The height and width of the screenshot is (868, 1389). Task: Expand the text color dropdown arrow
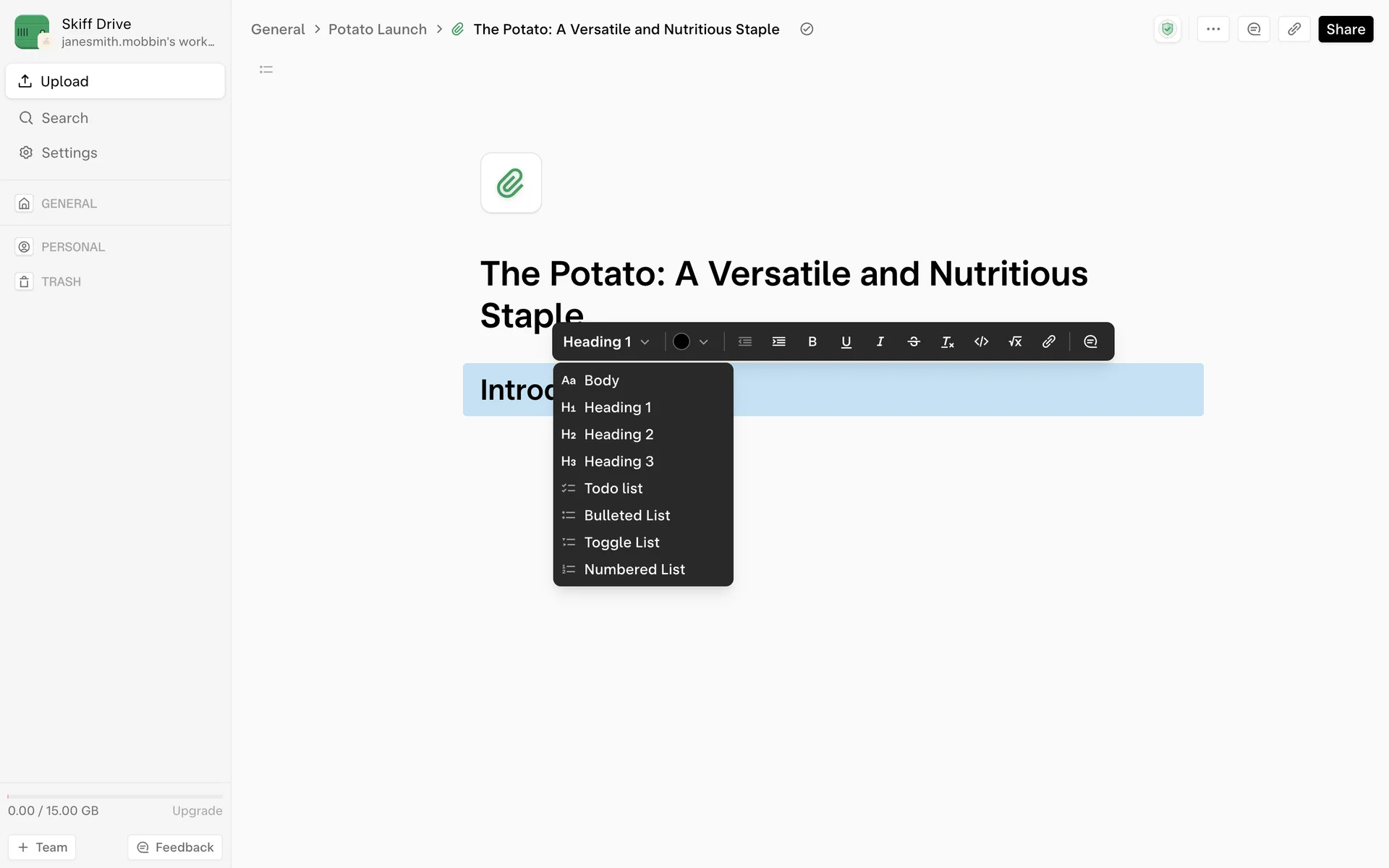[x=704, y=341]
